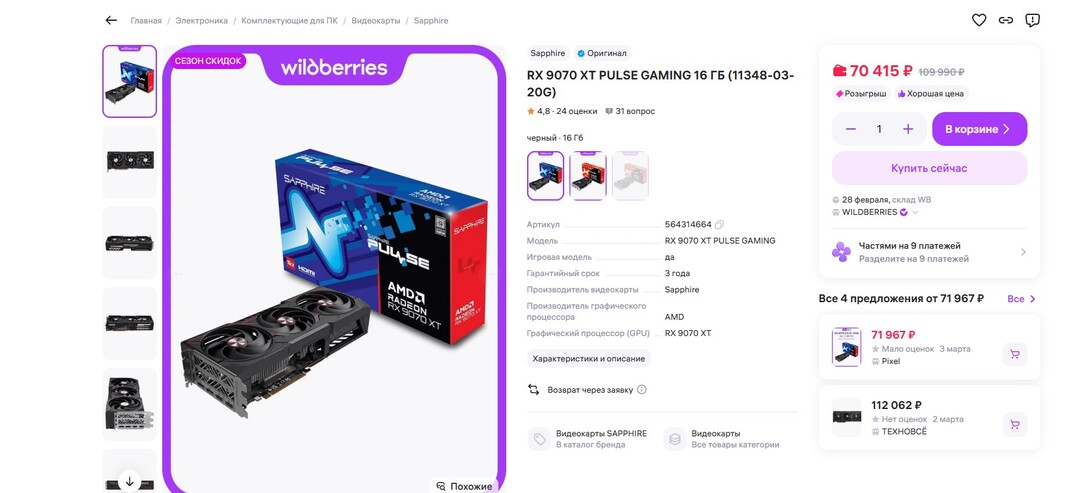Open Характеристики и описание
Image resolution: width=1090 pixels, height=493 pixels.
click(x=588, y=359)
